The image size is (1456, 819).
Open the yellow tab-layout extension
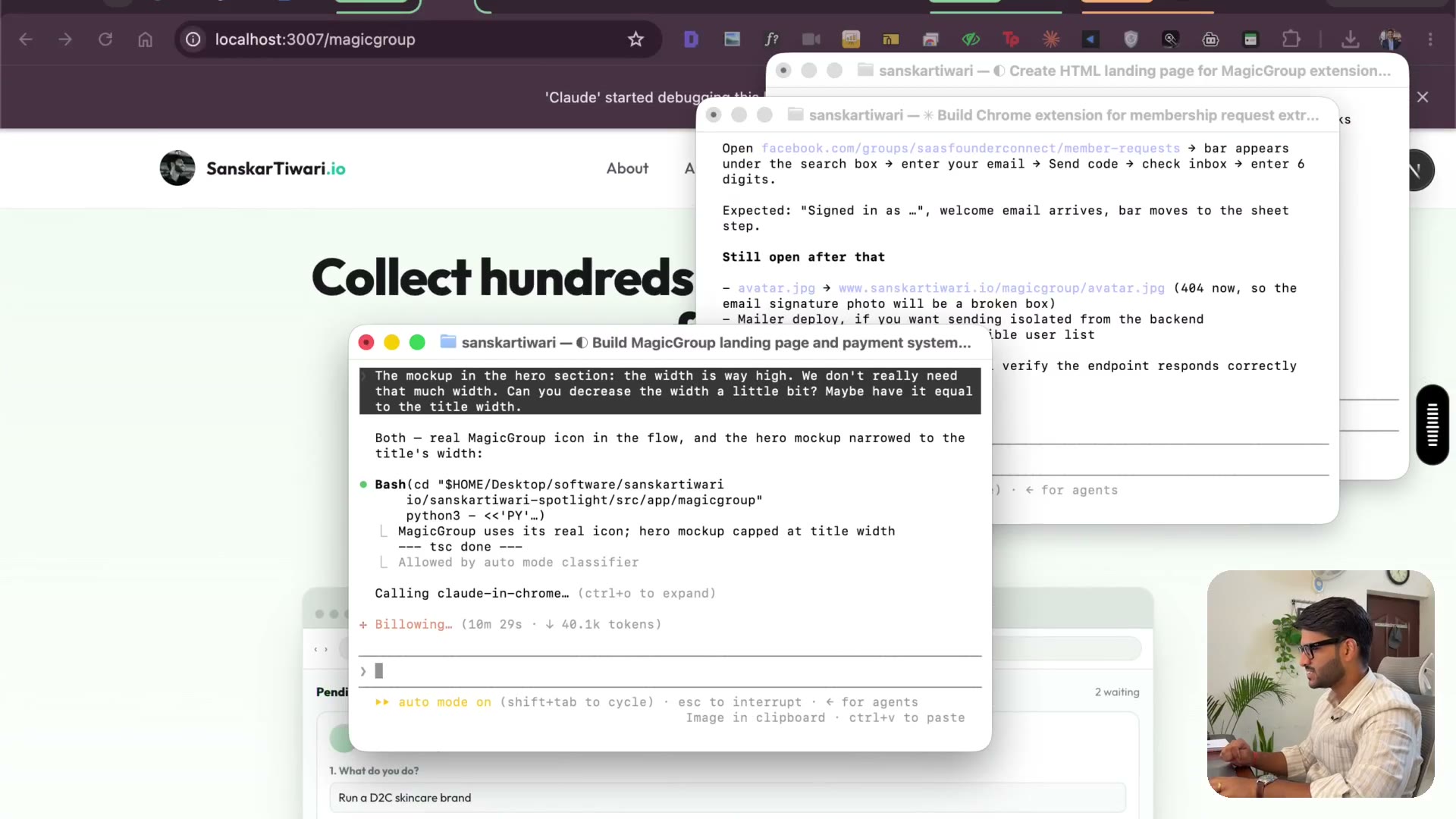pos(891,39)
